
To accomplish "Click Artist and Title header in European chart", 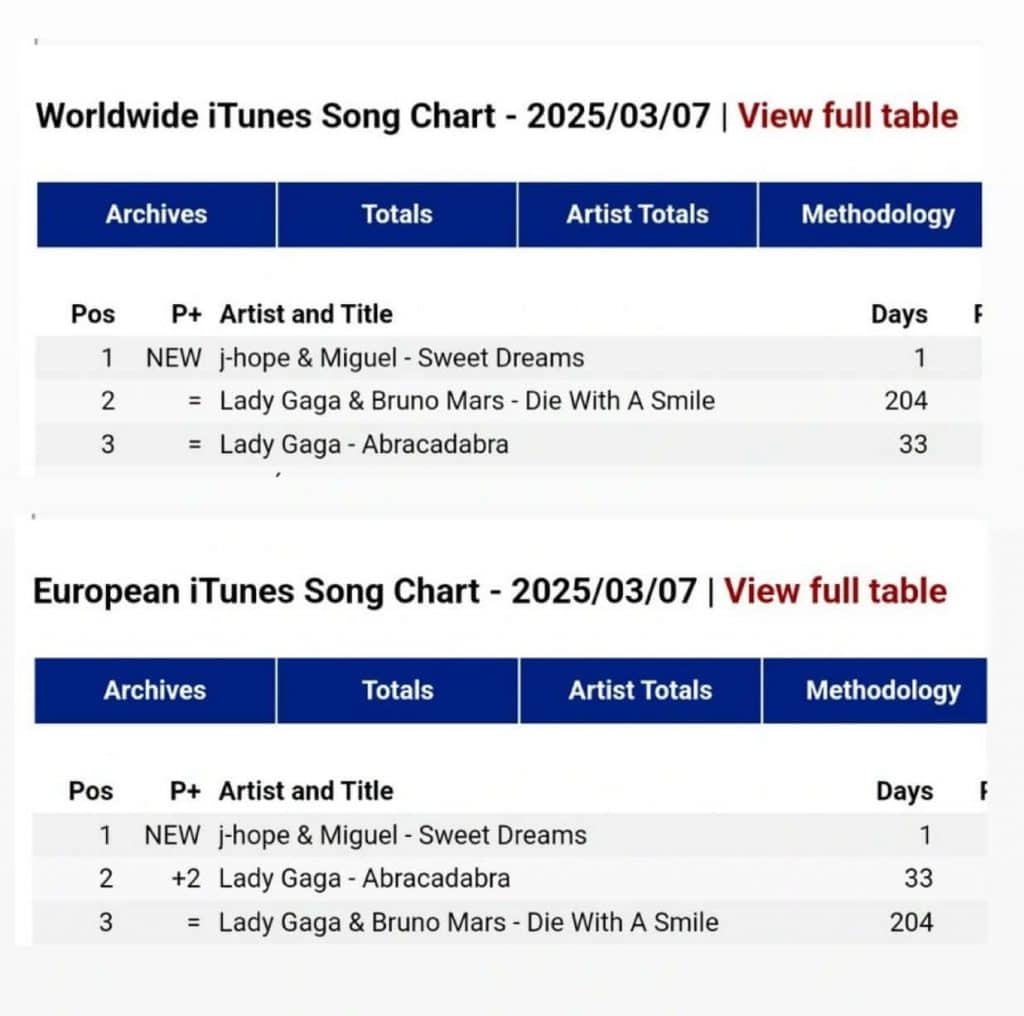I will pyautogui.click(x=306, y=791).
